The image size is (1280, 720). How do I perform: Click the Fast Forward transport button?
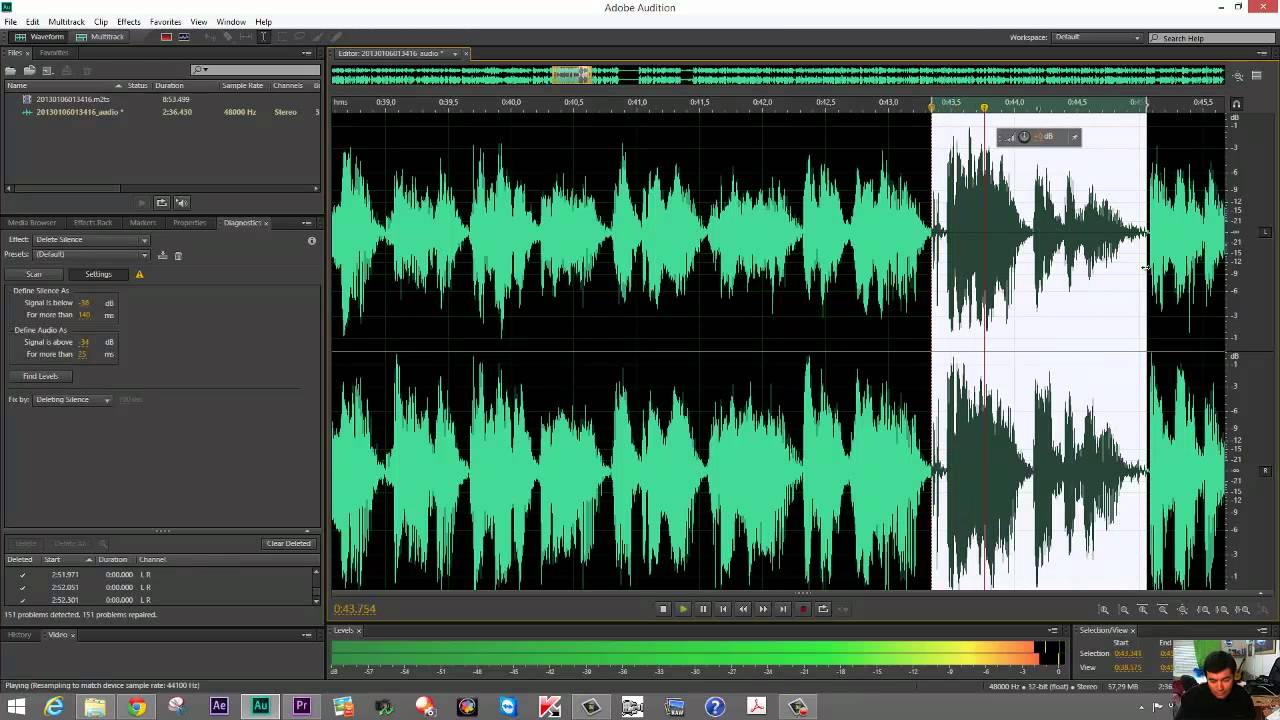(x=763, y=609)
